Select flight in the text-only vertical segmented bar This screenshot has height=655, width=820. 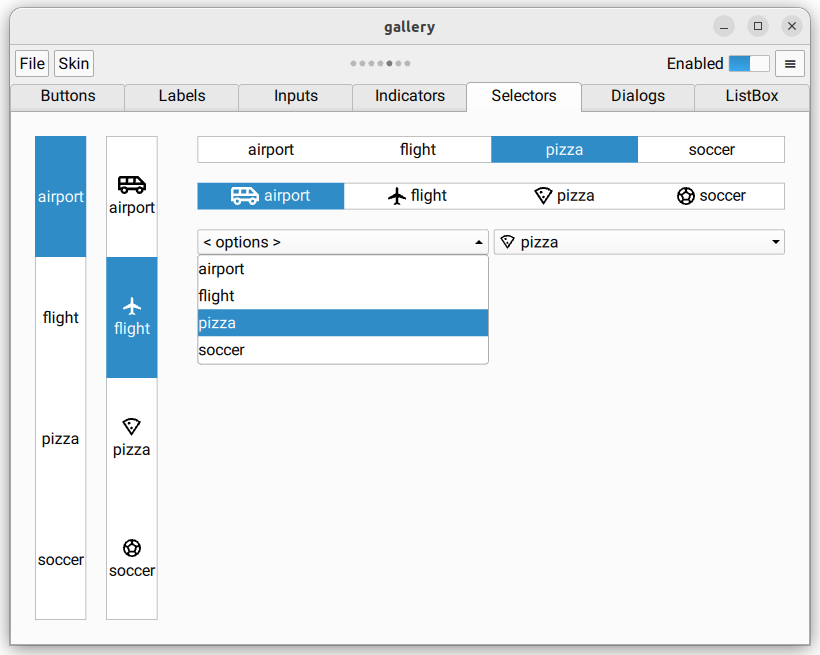tap(61, 318)
